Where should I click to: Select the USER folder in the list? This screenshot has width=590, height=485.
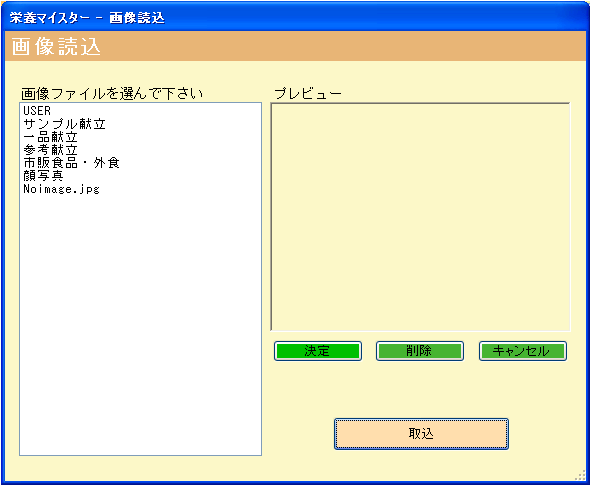click(37, 111)
